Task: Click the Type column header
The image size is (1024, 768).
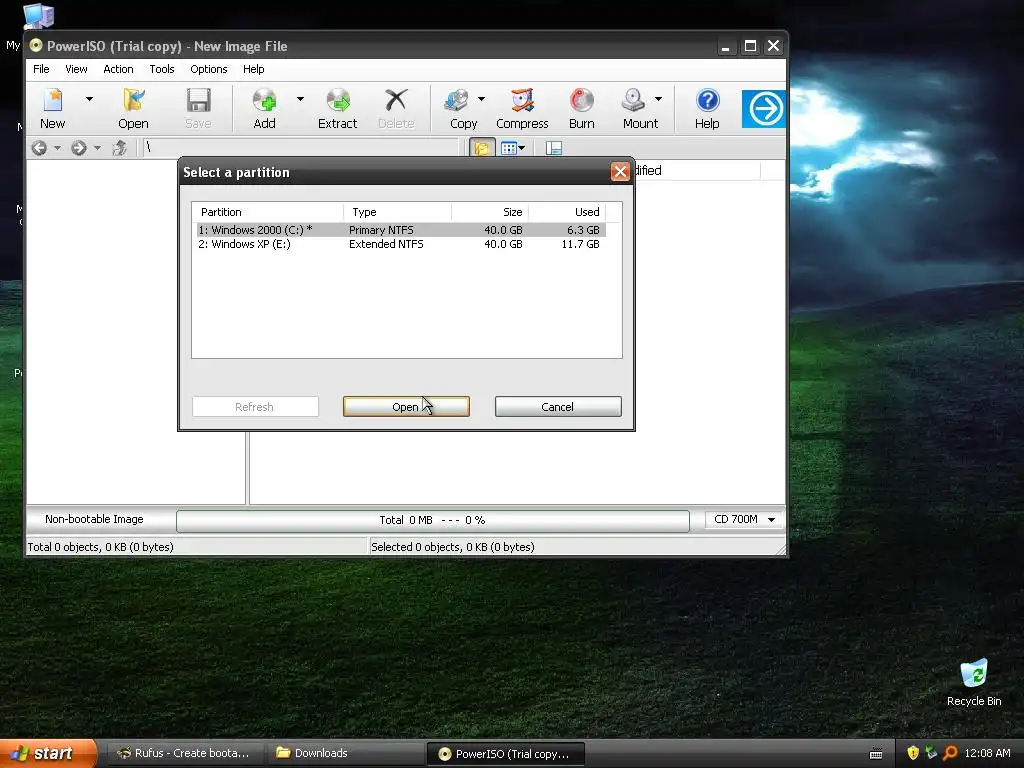Action: (x=397, y=212)
